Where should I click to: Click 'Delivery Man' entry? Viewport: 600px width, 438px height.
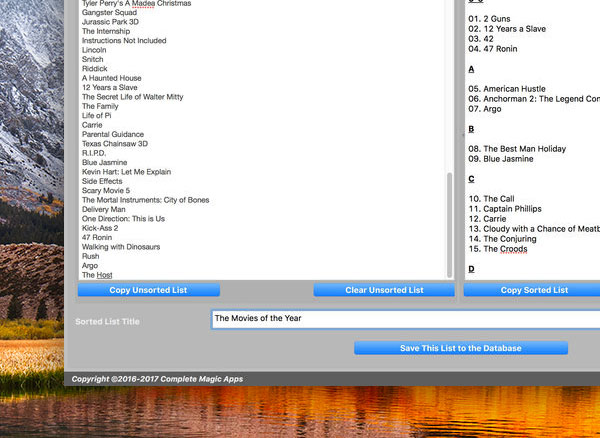tap(104, 209)
